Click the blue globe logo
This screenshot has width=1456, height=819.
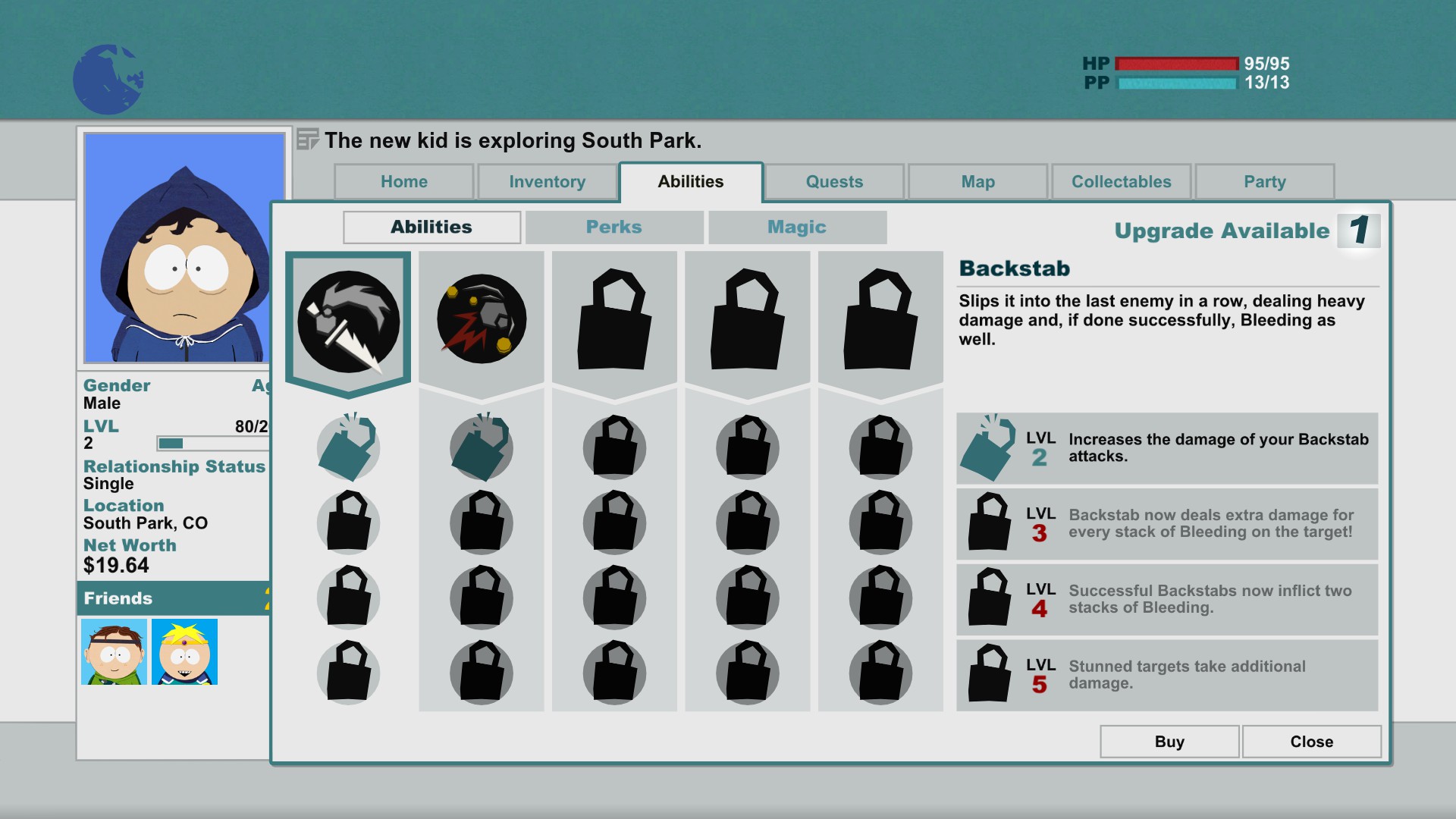pos(108,80)
